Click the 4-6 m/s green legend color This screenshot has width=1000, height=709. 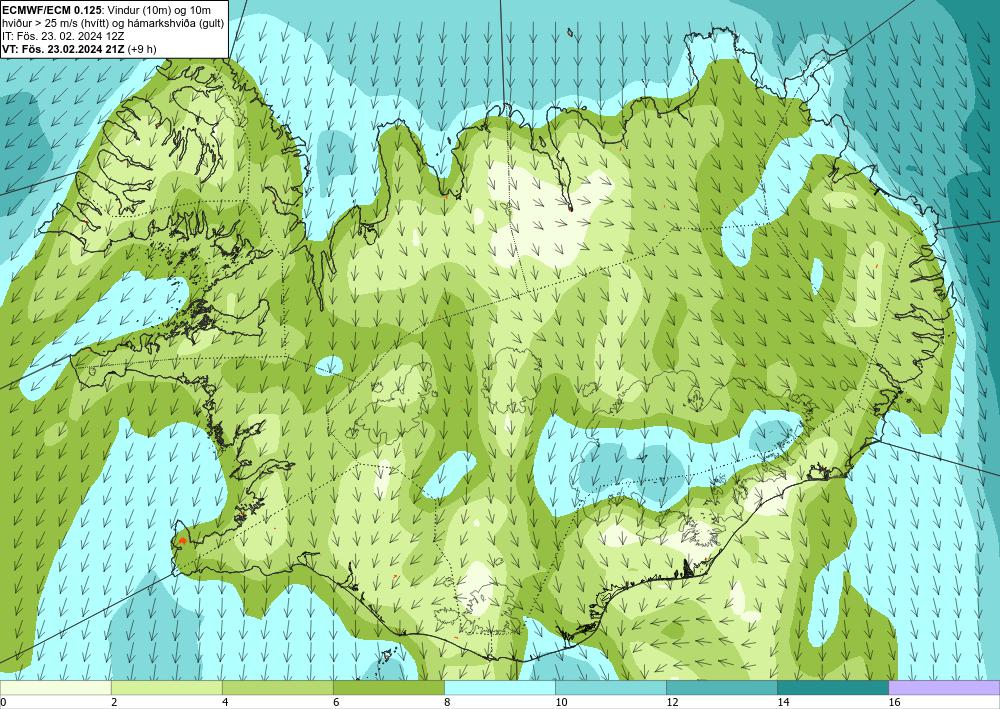point(277,687)
